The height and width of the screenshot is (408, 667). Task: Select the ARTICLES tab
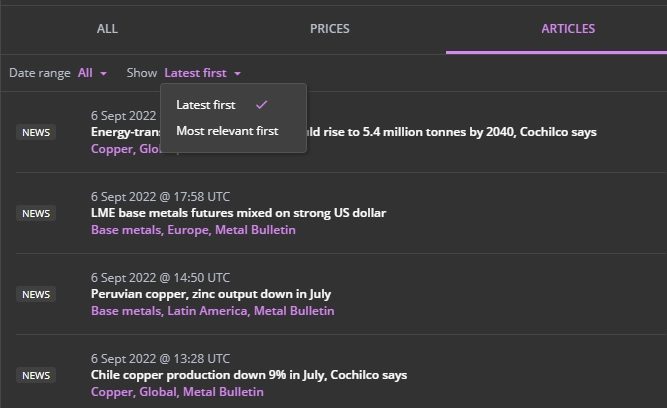click(567, 29)
